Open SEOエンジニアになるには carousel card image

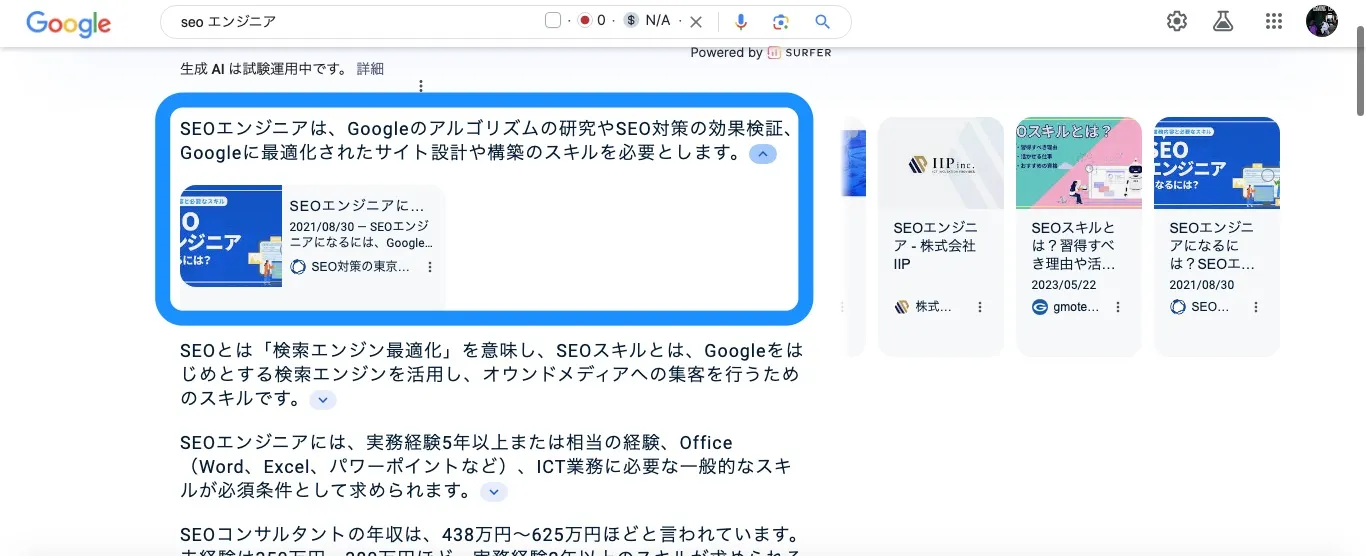(1217, 163)
